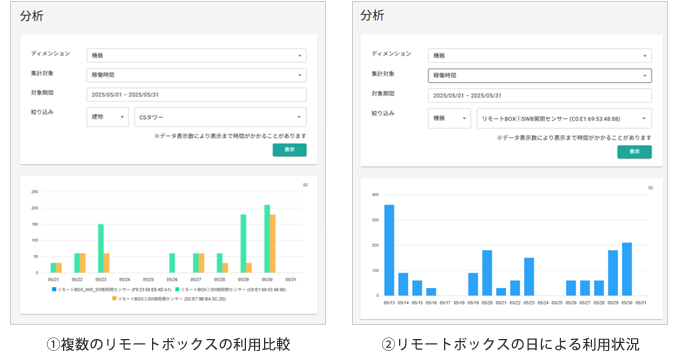Open the リモートBOX①SWB開閉センサー device dropdown
Image resolution: width=678 pixels, height=360 pixels.
coord(564,118)
